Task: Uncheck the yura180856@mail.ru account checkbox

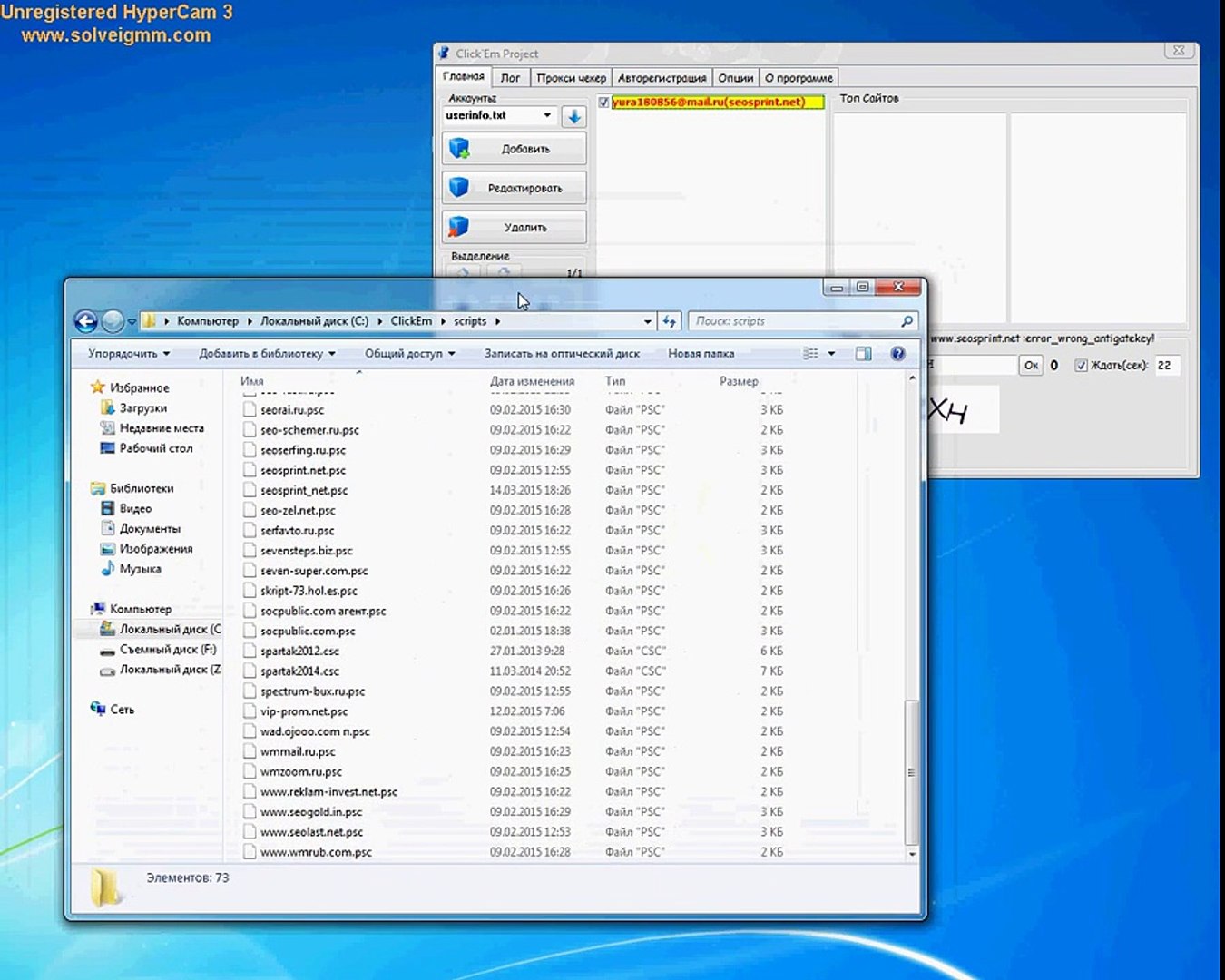Action: click(604, 103)
